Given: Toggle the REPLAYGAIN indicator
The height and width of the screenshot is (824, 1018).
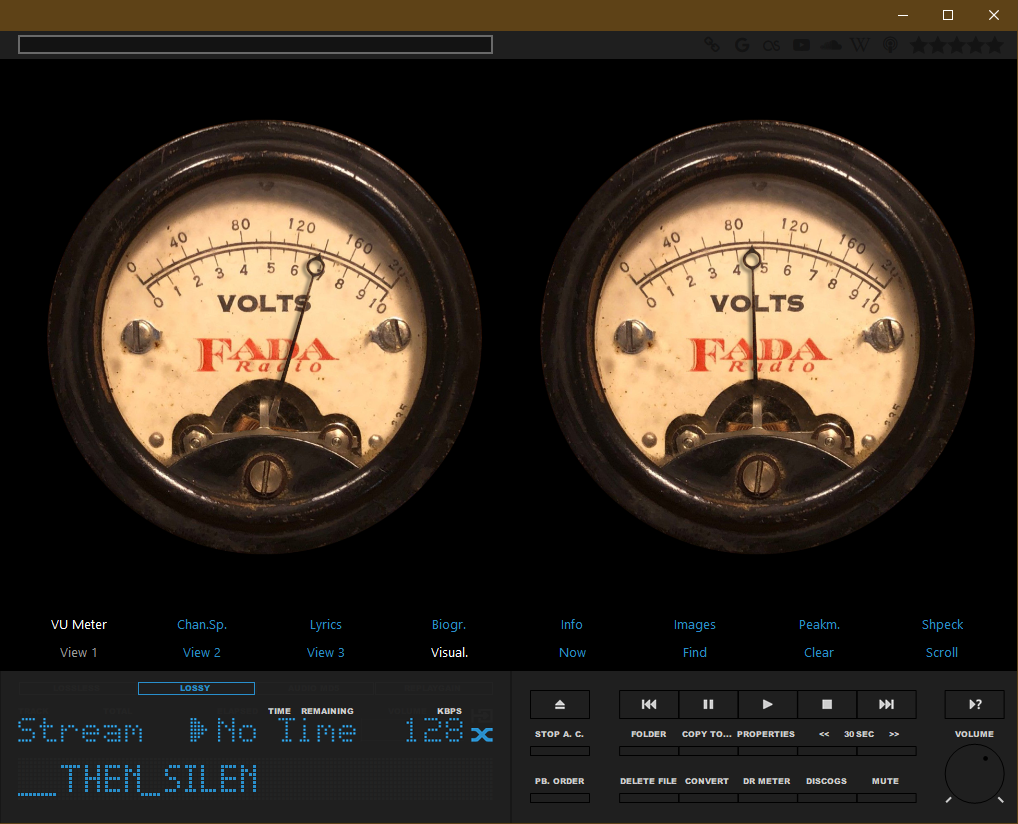Looking at the screenshot, I should coord(434,688).
